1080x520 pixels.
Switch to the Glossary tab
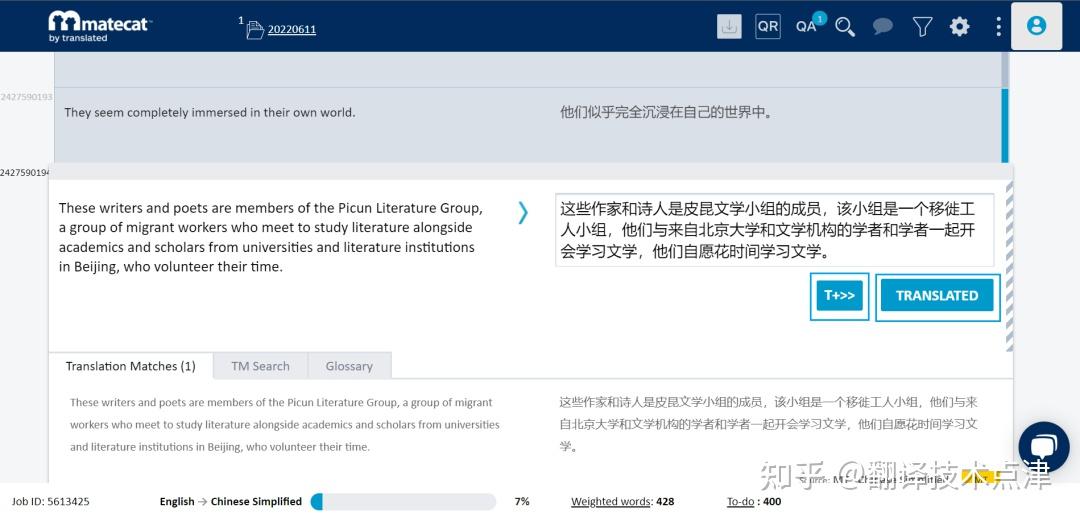click(x=349, y=366)
